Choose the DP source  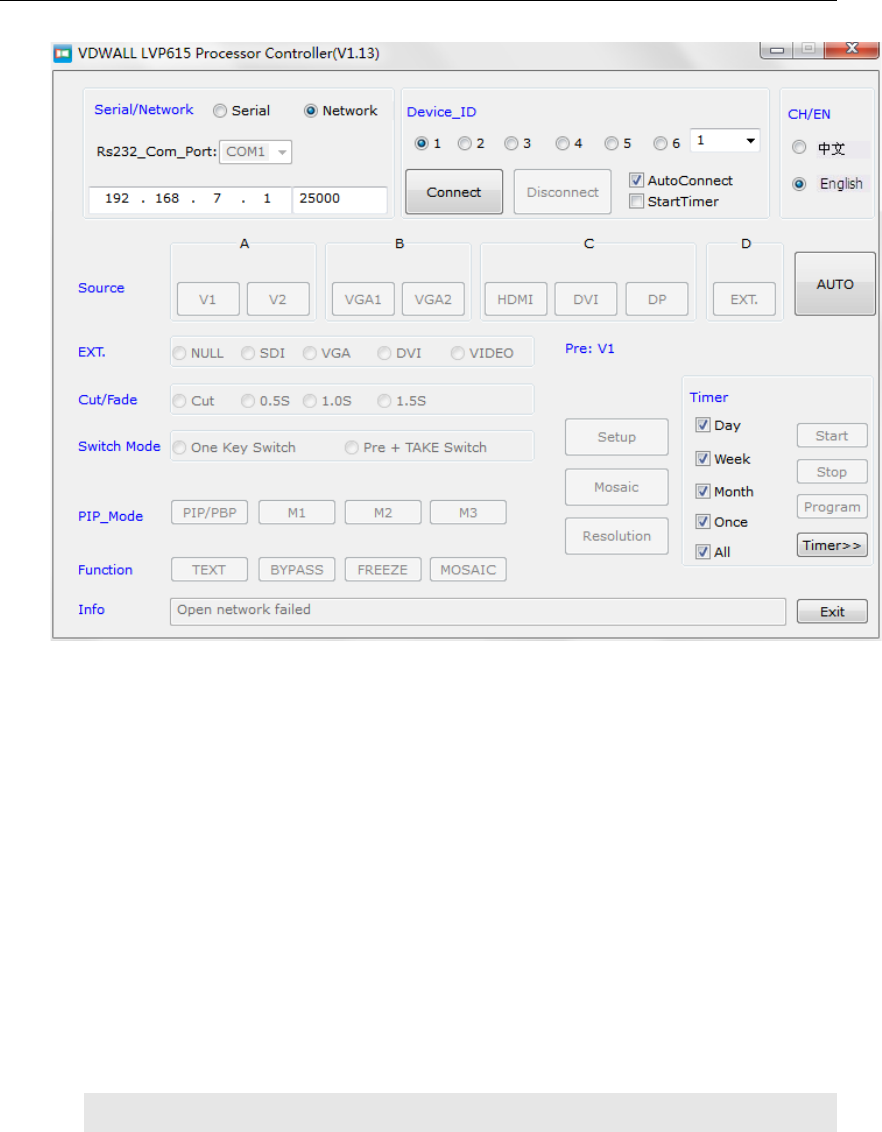pos(657,300)
